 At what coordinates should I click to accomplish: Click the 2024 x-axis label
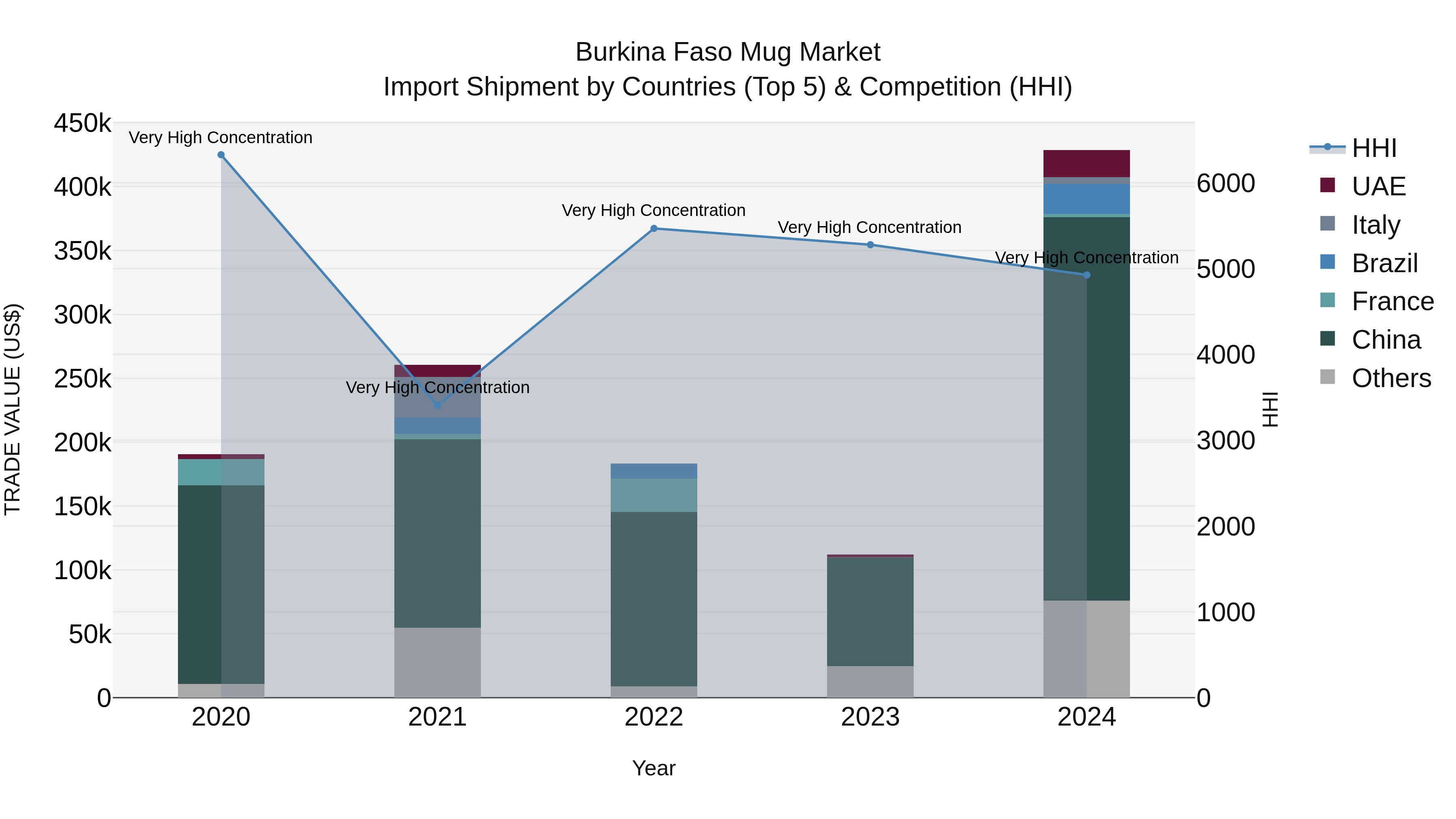1087,717
